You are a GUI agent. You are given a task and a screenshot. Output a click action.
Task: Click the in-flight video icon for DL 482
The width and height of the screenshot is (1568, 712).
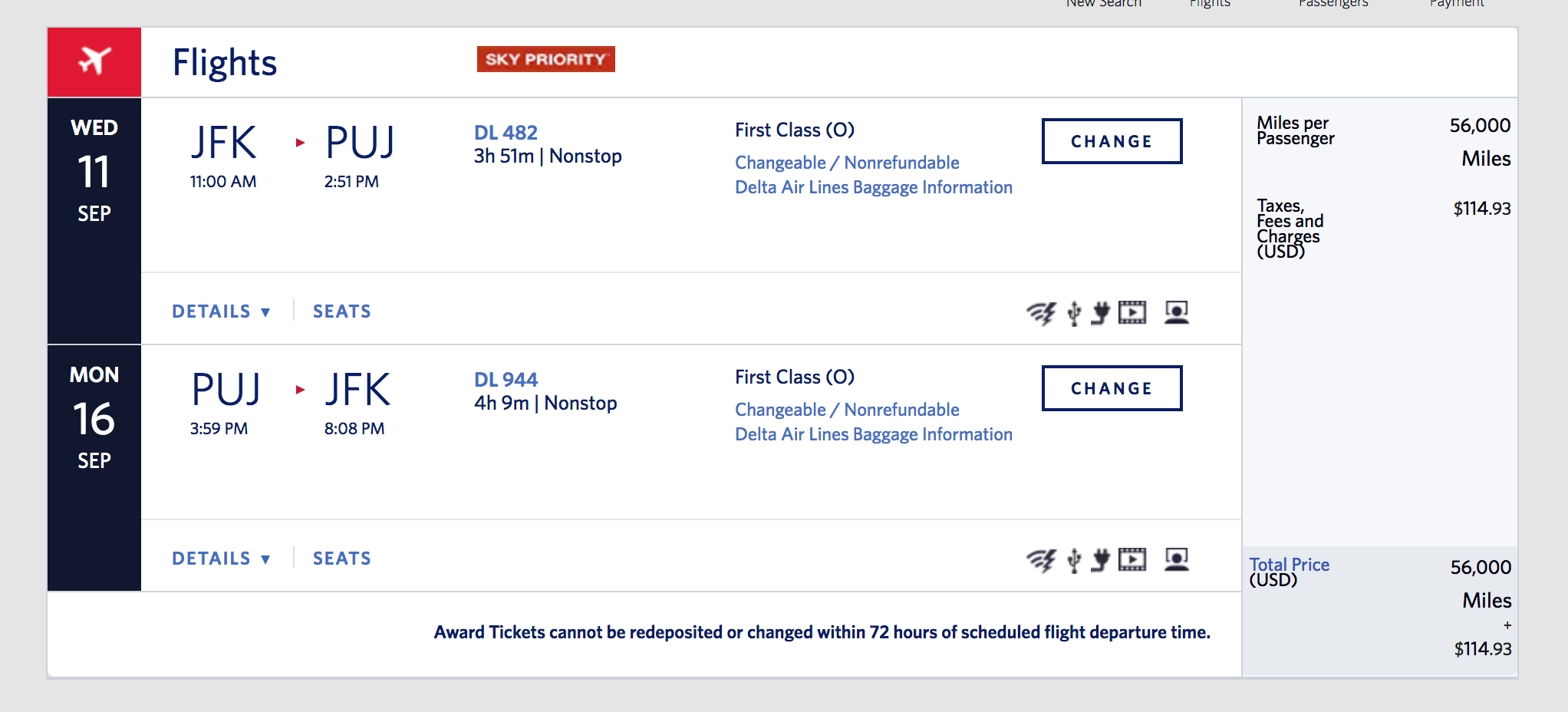pyautogui.click(x=1132, y=312)
